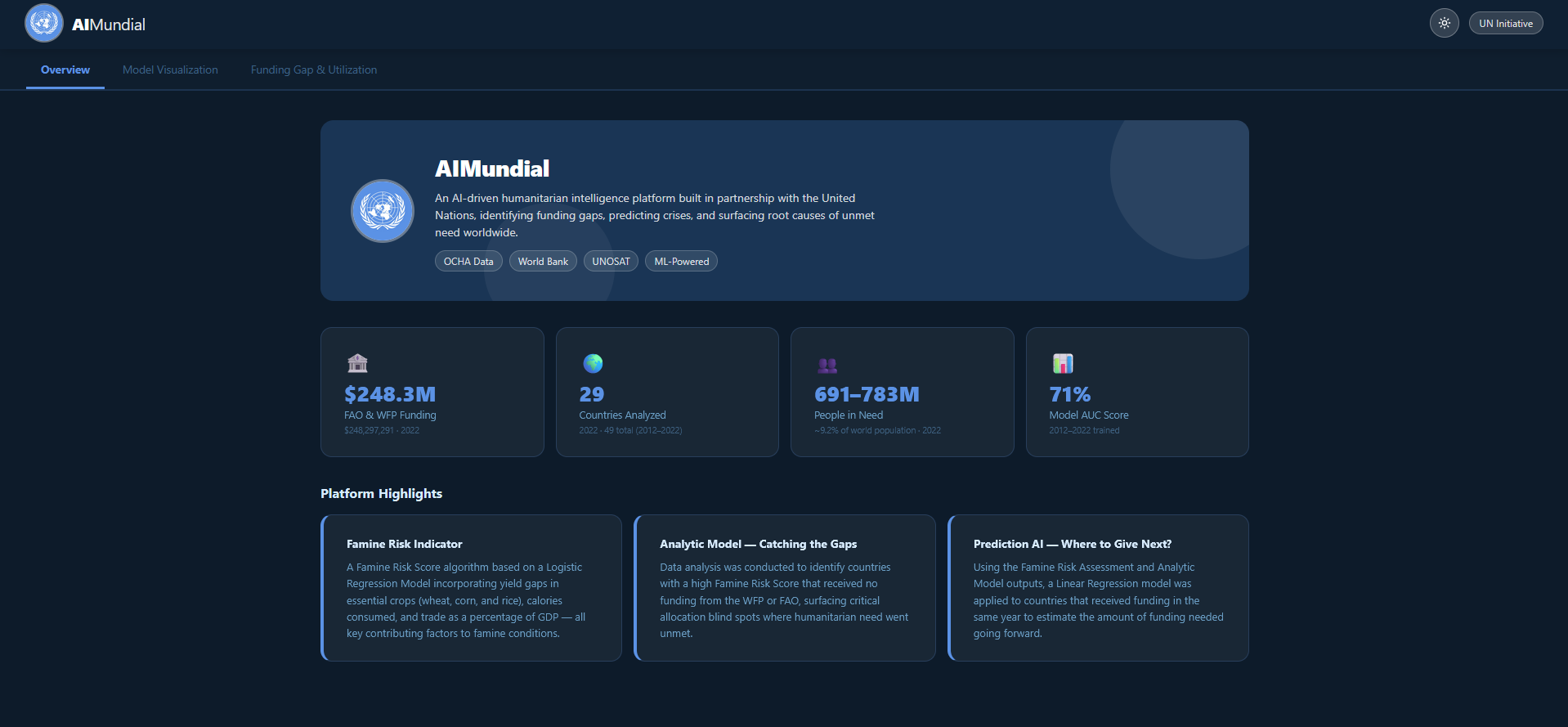Viewport: 1568px width, 727px height.
Task: Switch to the Model Visualization tab
Action: [170, 70]
